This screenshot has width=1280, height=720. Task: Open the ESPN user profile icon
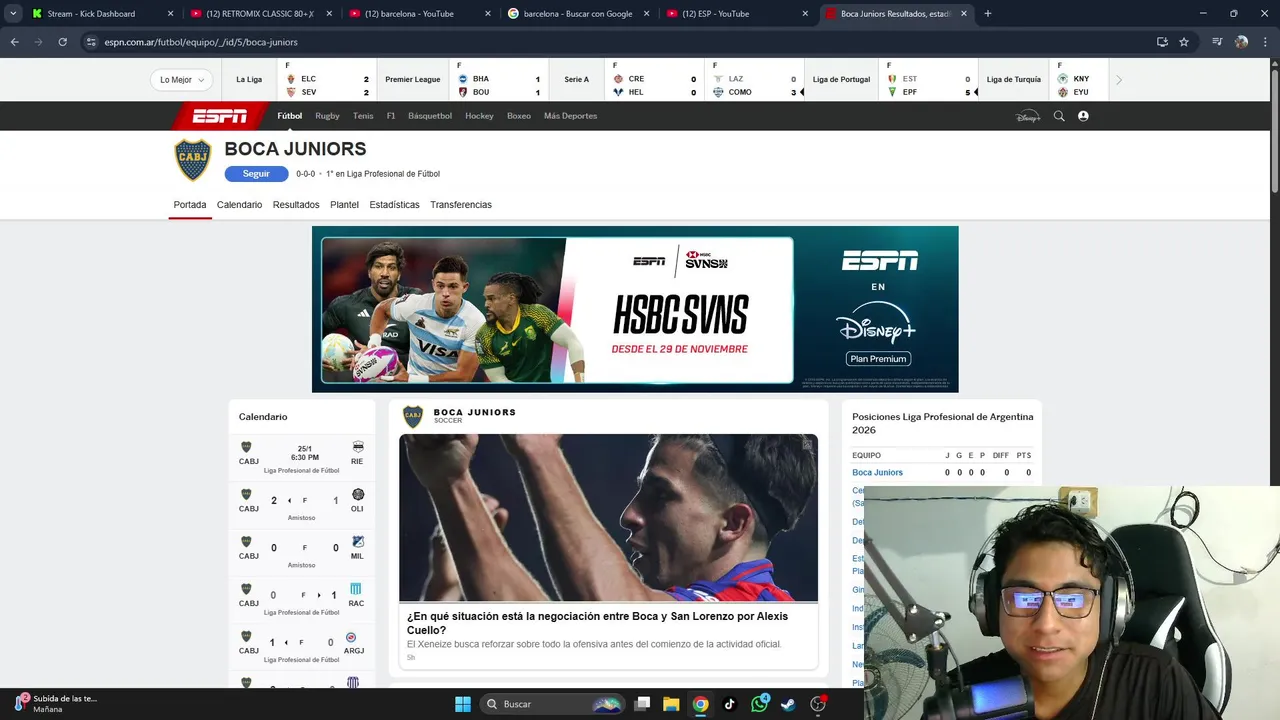click(1083, 116)
